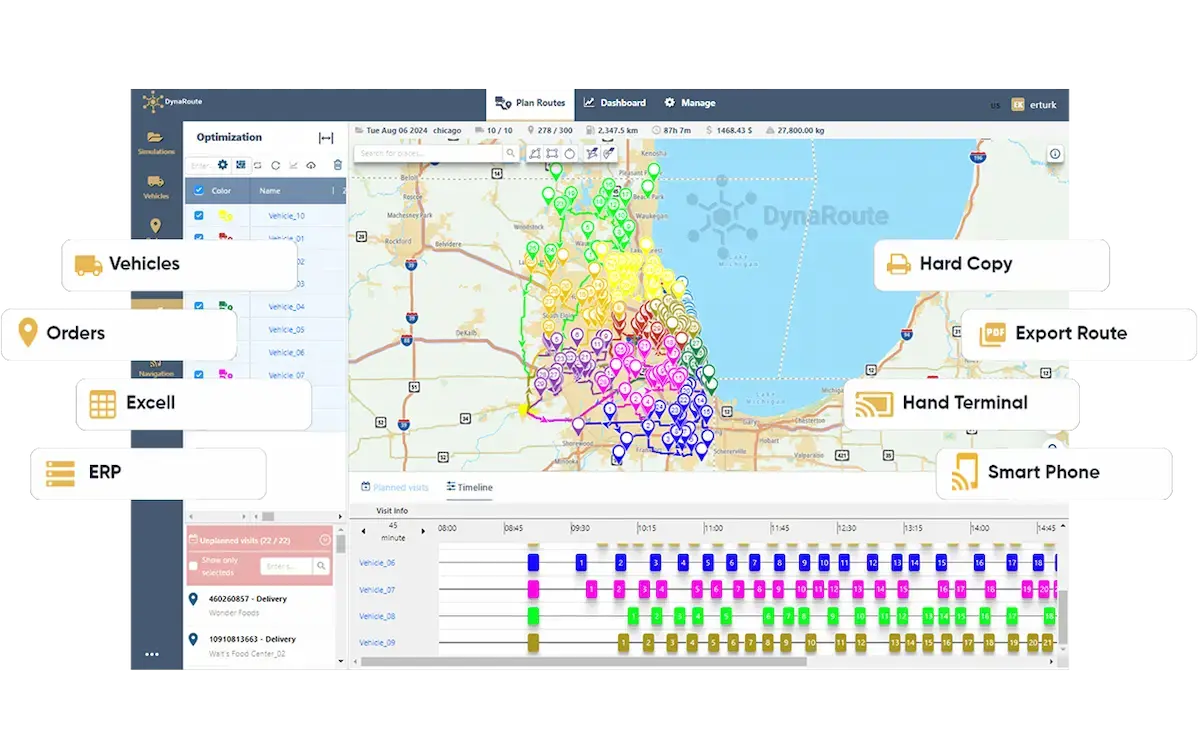
Task: Toggle the Vehicle_04 checkbox
Action: pos(199,307)
